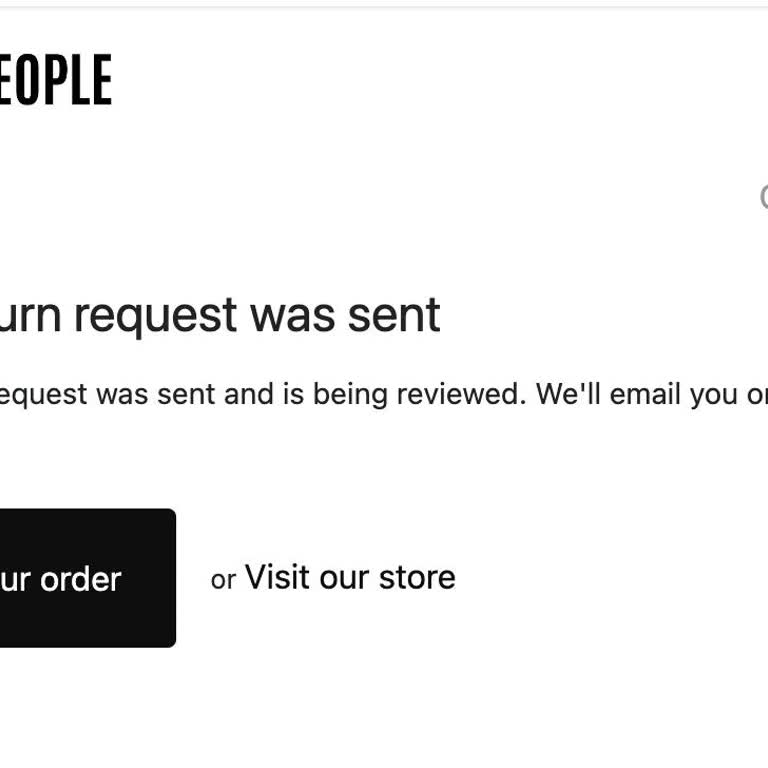768x768 pixels.
Task: Click the word 'request' in the heading
Action: (x=156, y=316)
